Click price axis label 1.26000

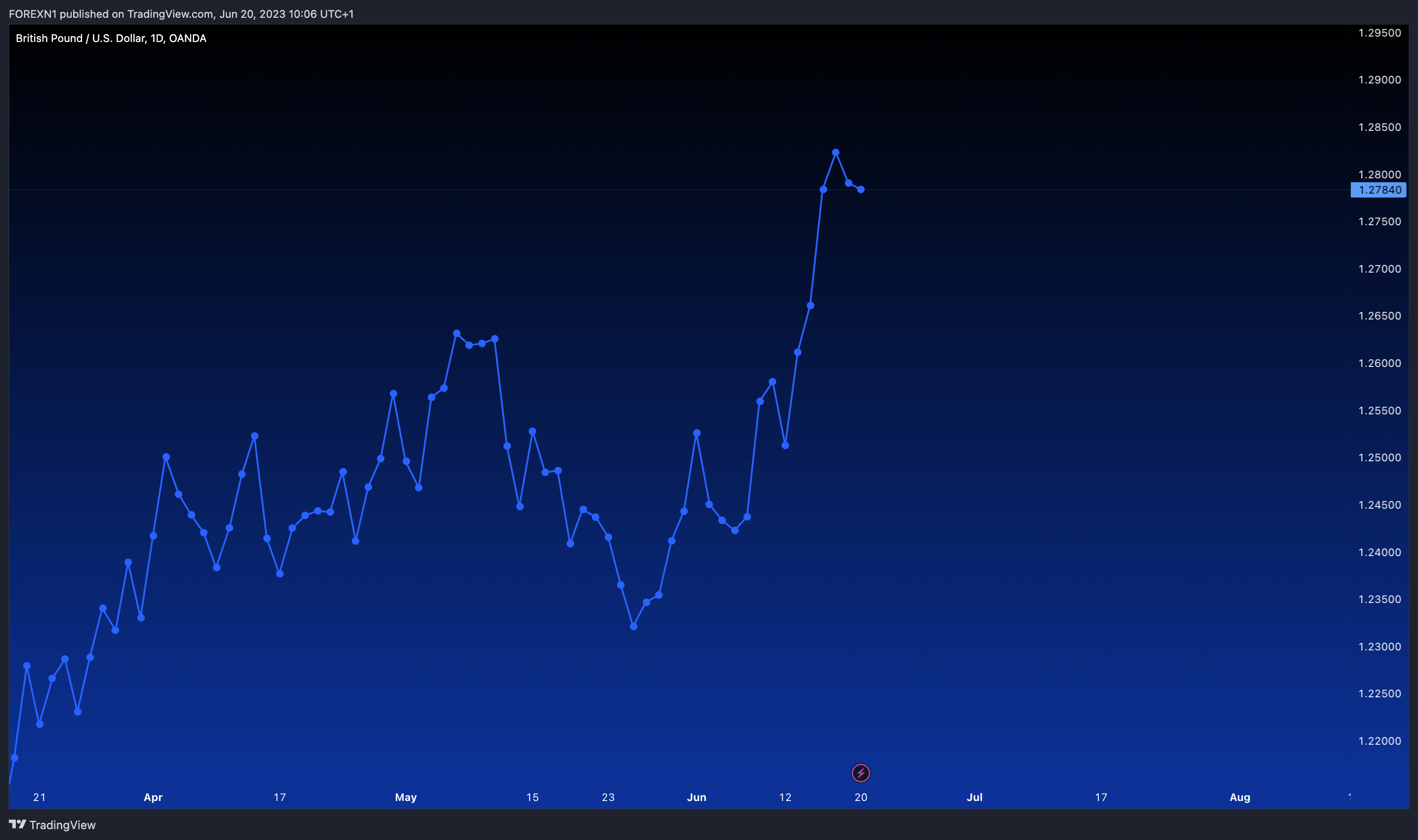[x=1379, y=363]
